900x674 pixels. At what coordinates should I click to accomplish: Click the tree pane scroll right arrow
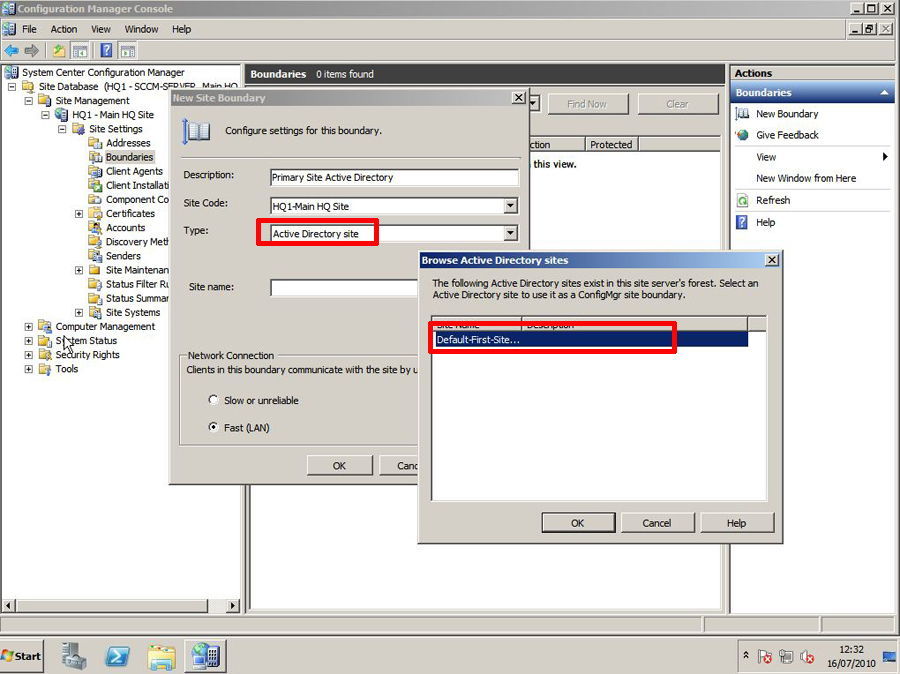point(232,606)
